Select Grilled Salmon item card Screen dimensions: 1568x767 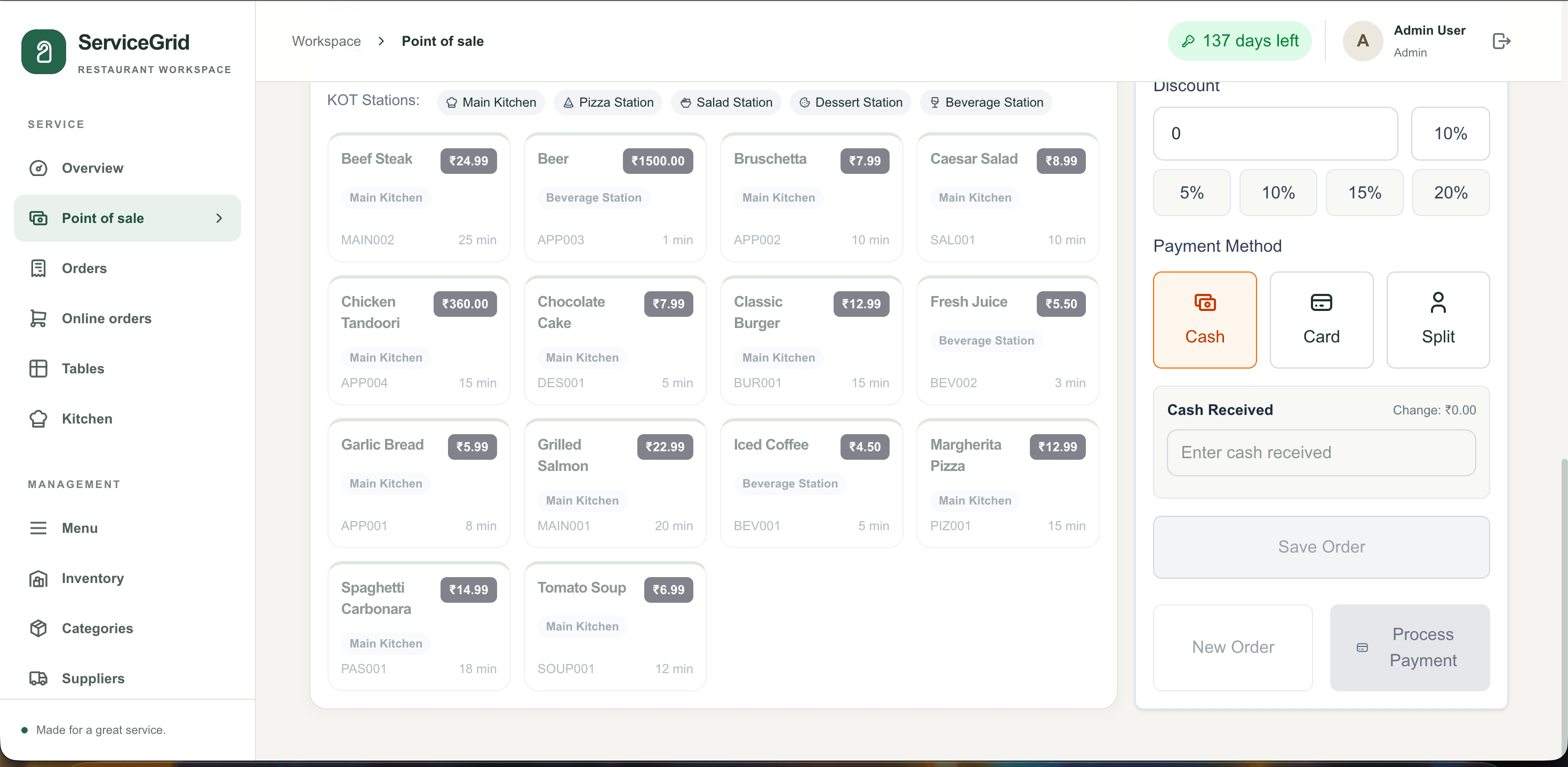pos(615,483)
